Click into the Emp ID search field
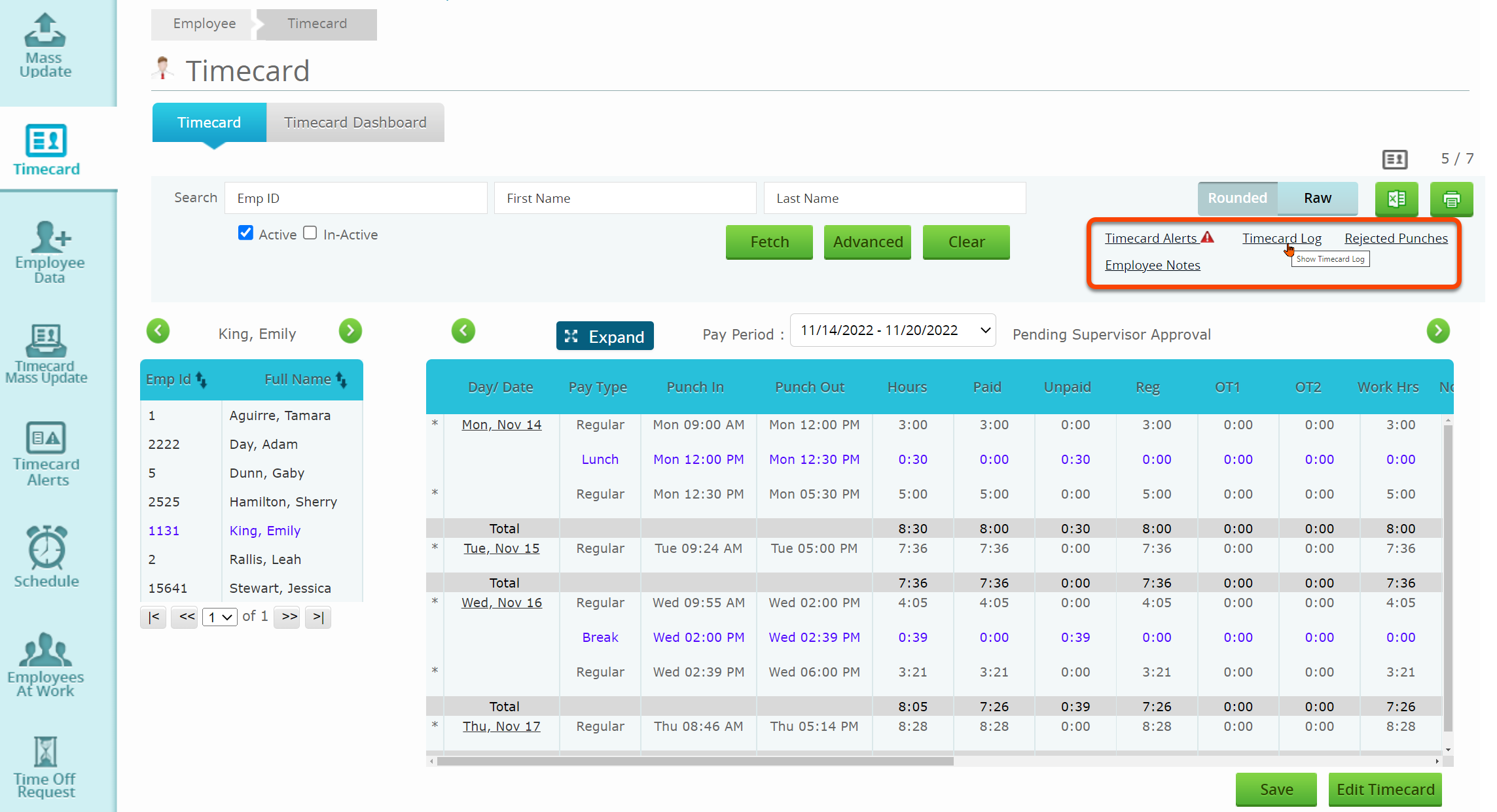1497x812 pixels. click(355, 198)
